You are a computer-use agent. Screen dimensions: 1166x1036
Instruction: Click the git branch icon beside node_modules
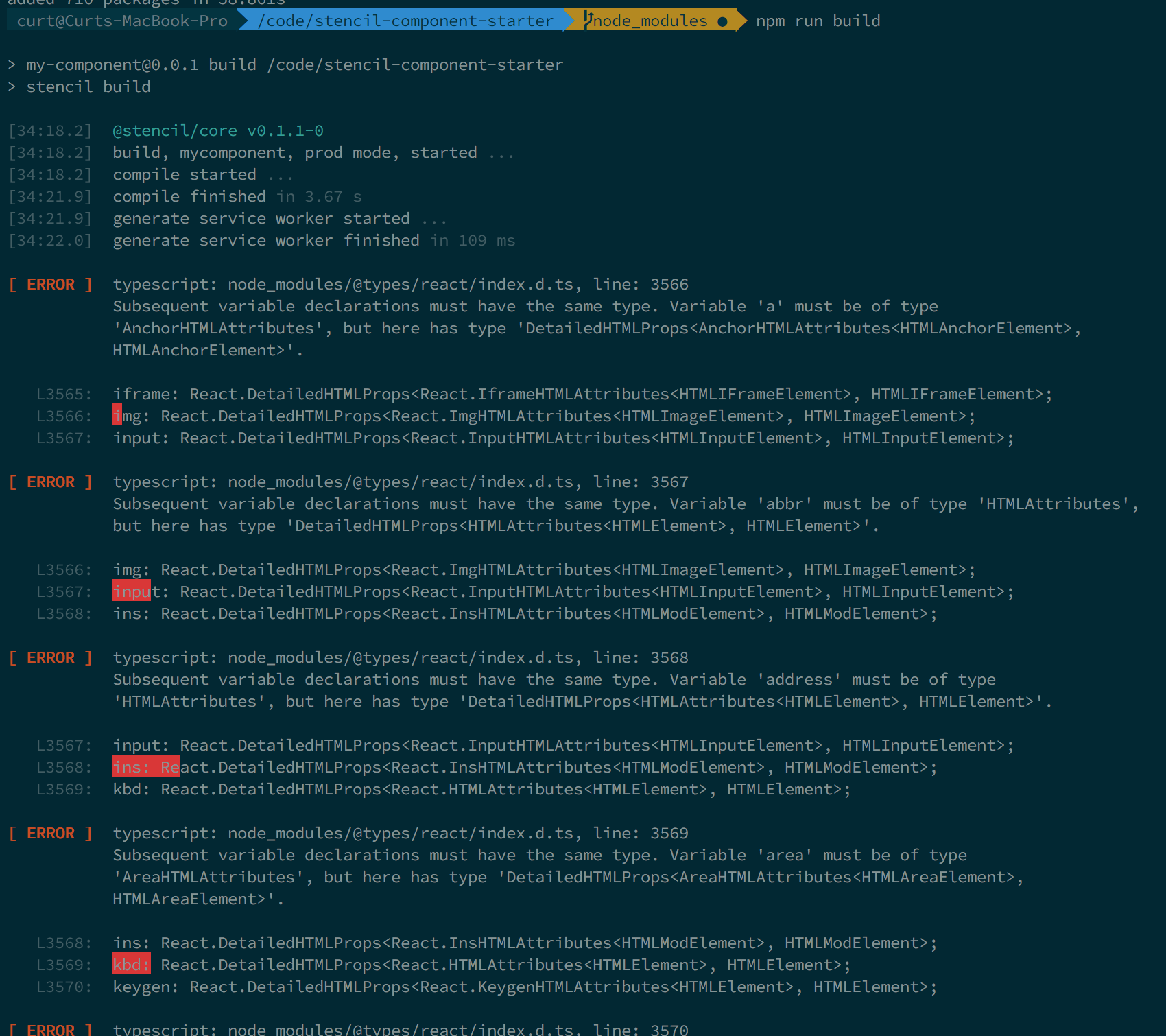(587, 19)
